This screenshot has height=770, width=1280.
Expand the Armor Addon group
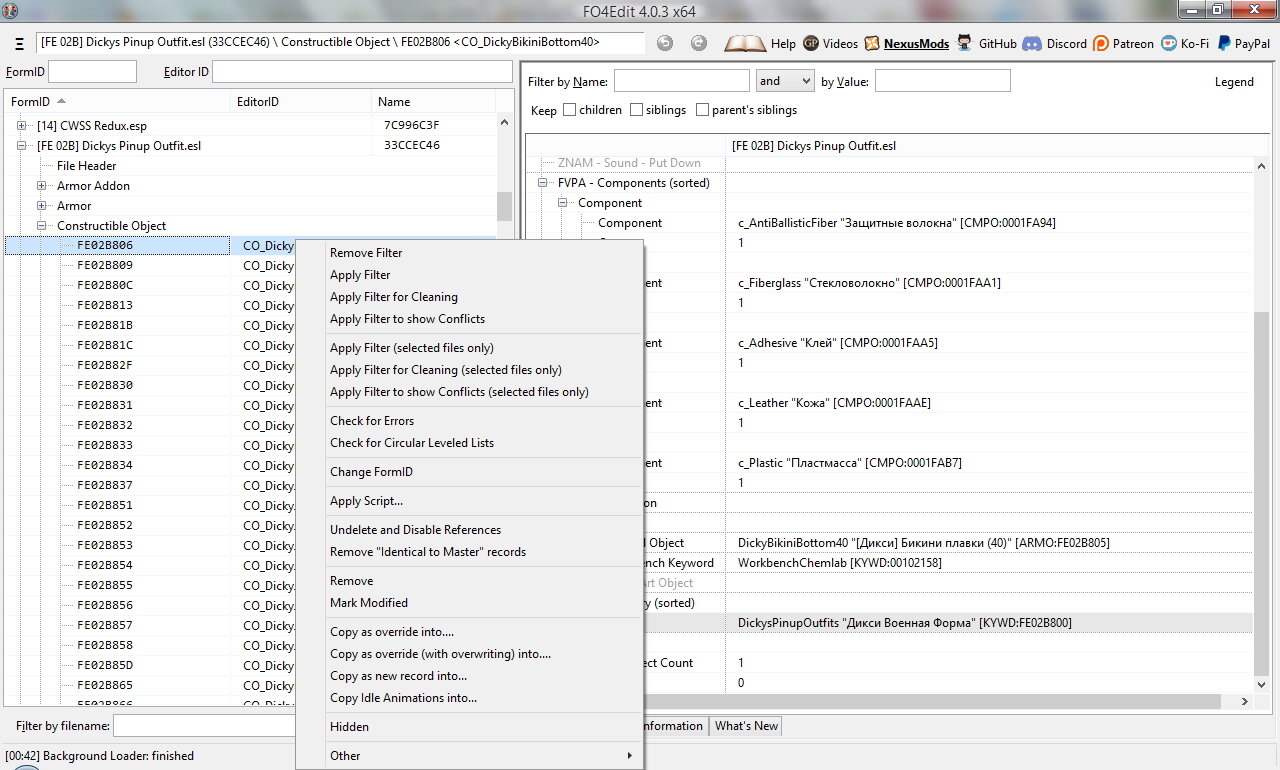42,186
